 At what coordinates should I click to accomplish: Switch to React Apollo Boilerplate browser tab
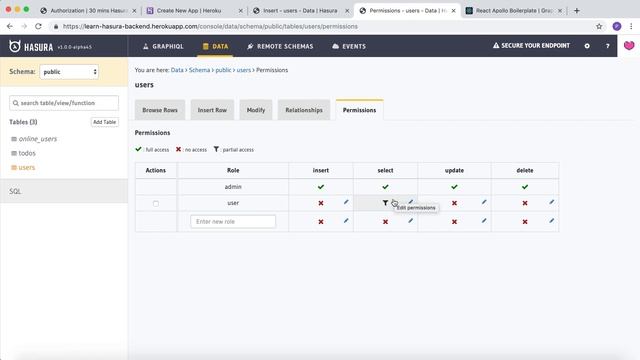pyautogui.click(x=514, y=11)
